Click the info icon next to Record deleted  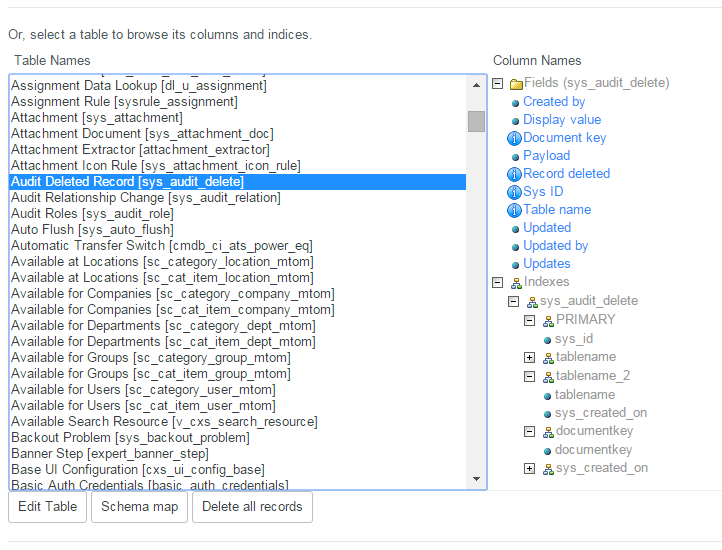514,174
